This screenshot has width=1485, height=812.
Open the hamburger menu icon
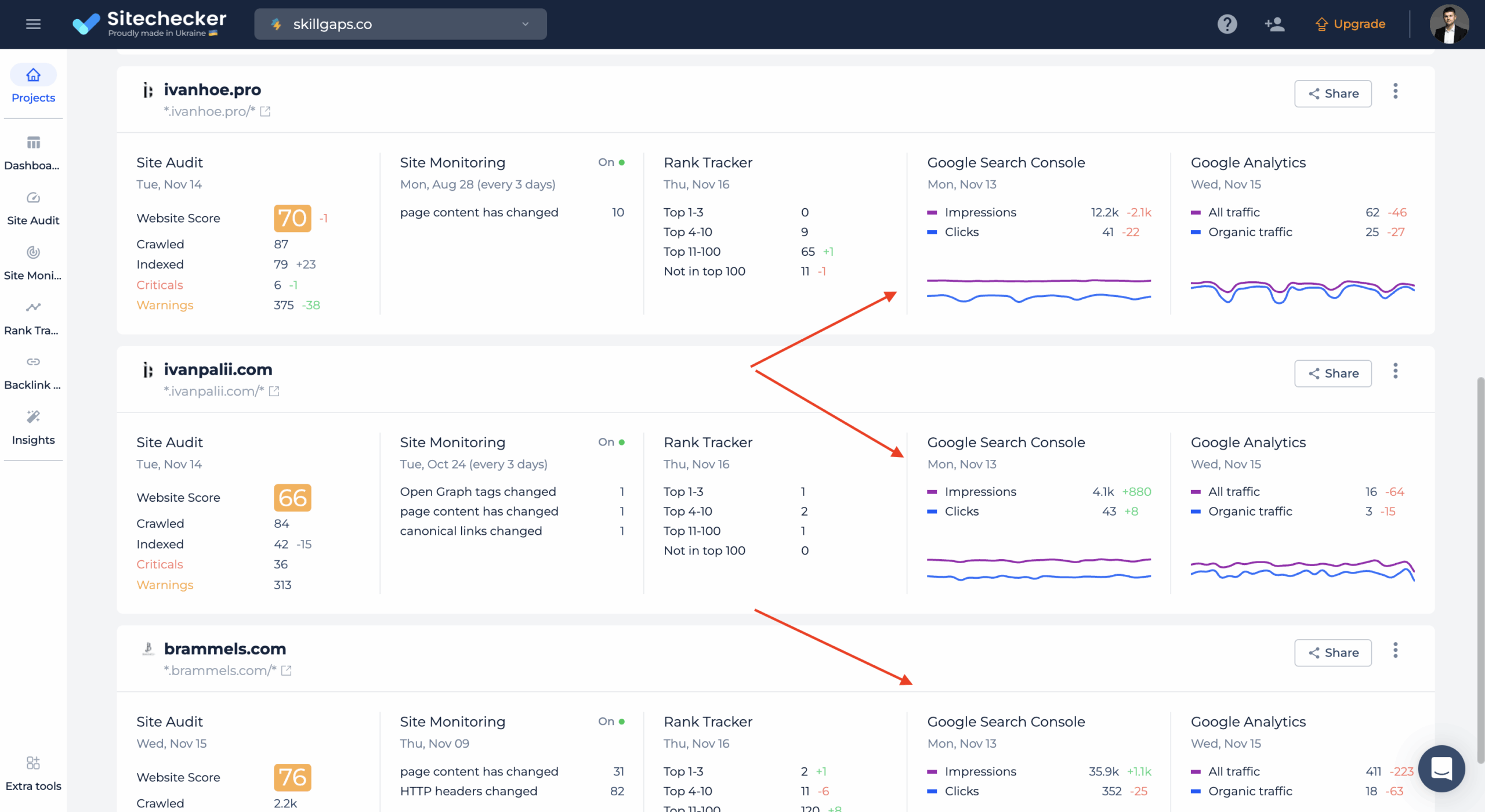tap(33, 24)
